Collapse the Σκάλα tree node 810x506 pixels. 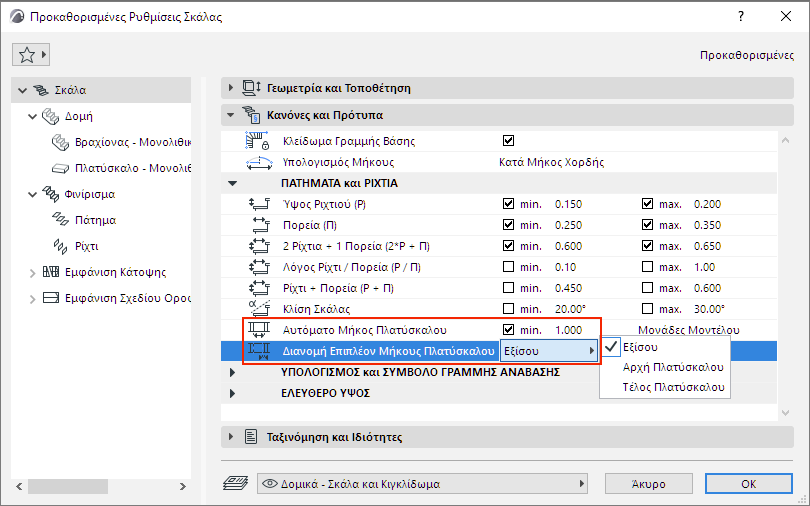[x=22, y=90]
